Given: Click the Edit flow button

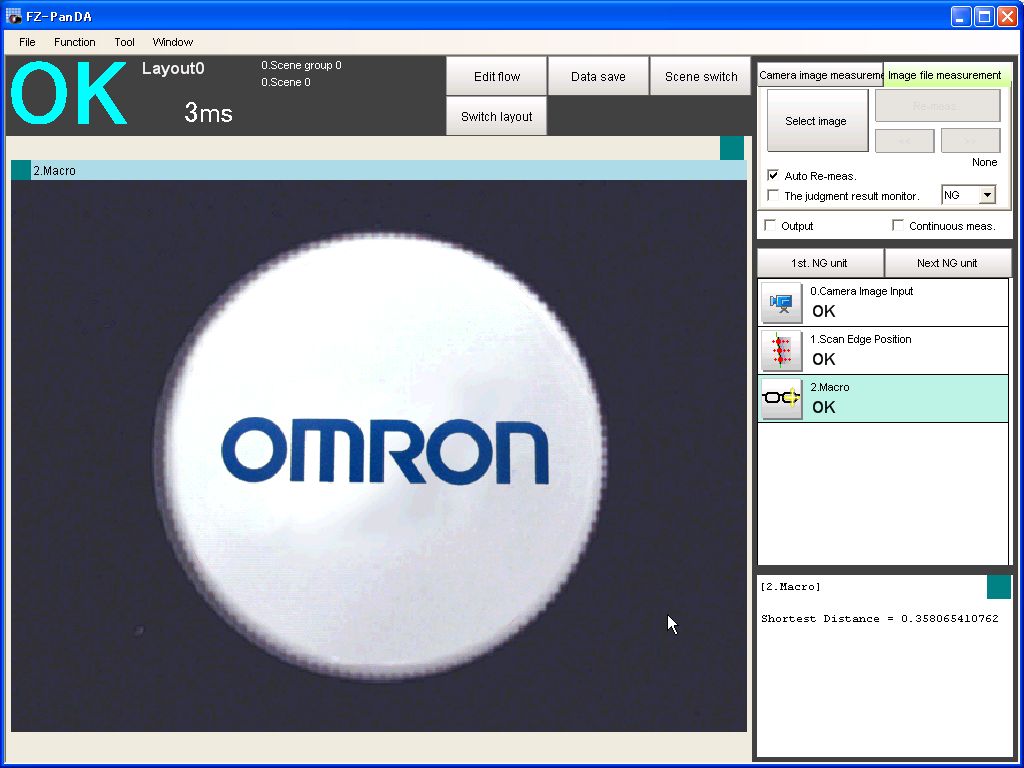Looking at the screenshot, I should click(x=496, y=76).
